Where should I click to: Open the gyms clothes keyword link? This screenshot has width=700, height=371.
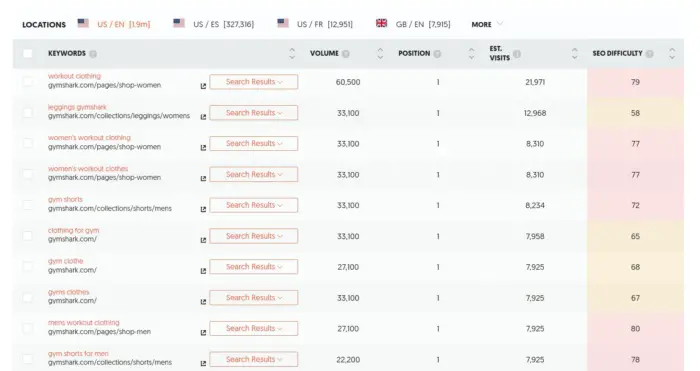(x=68, y=292)
